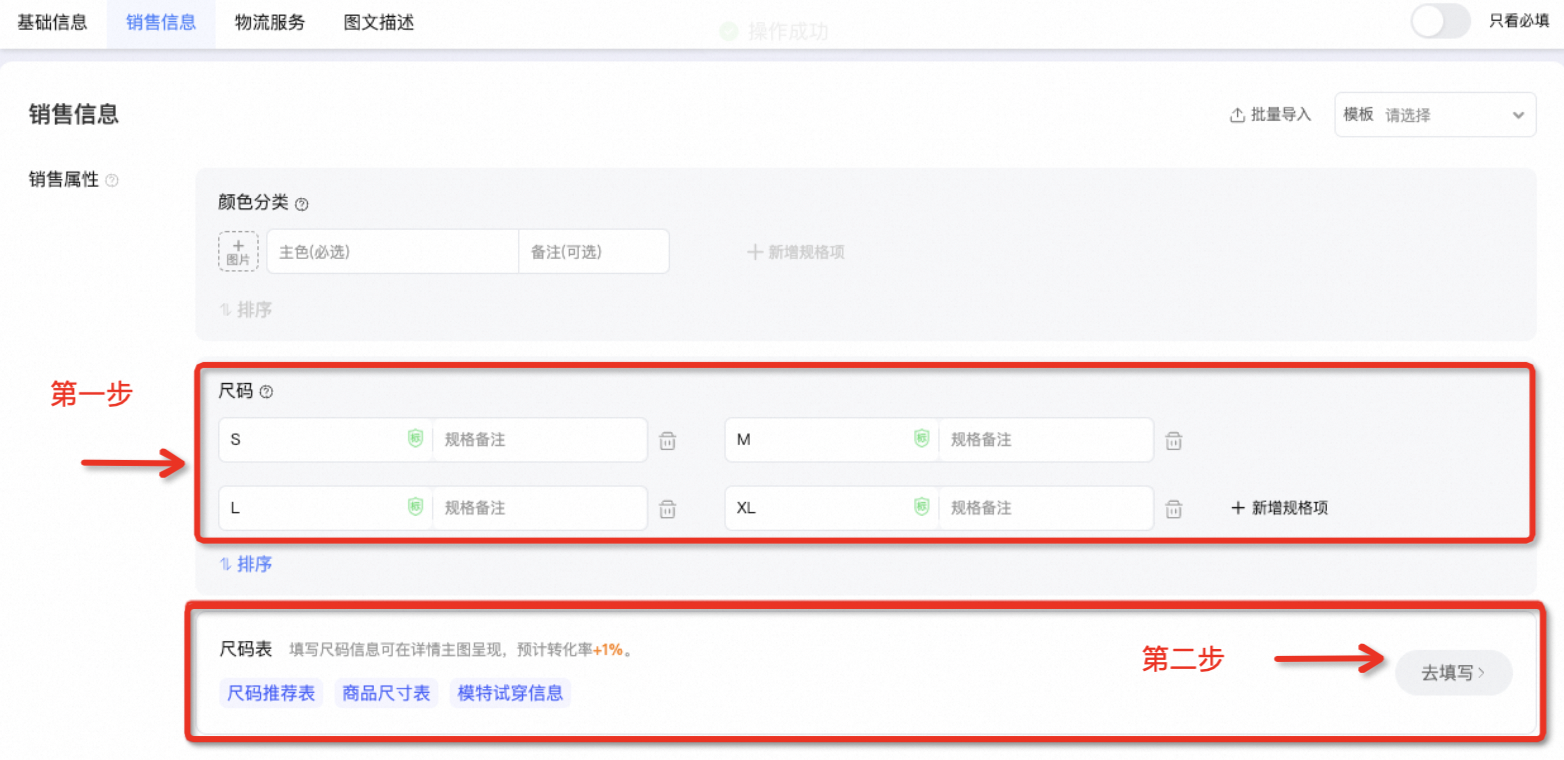Focus 规格备注 field next to L
Image resolution: width=1564 pixels, height=760 pixels.
540,508
